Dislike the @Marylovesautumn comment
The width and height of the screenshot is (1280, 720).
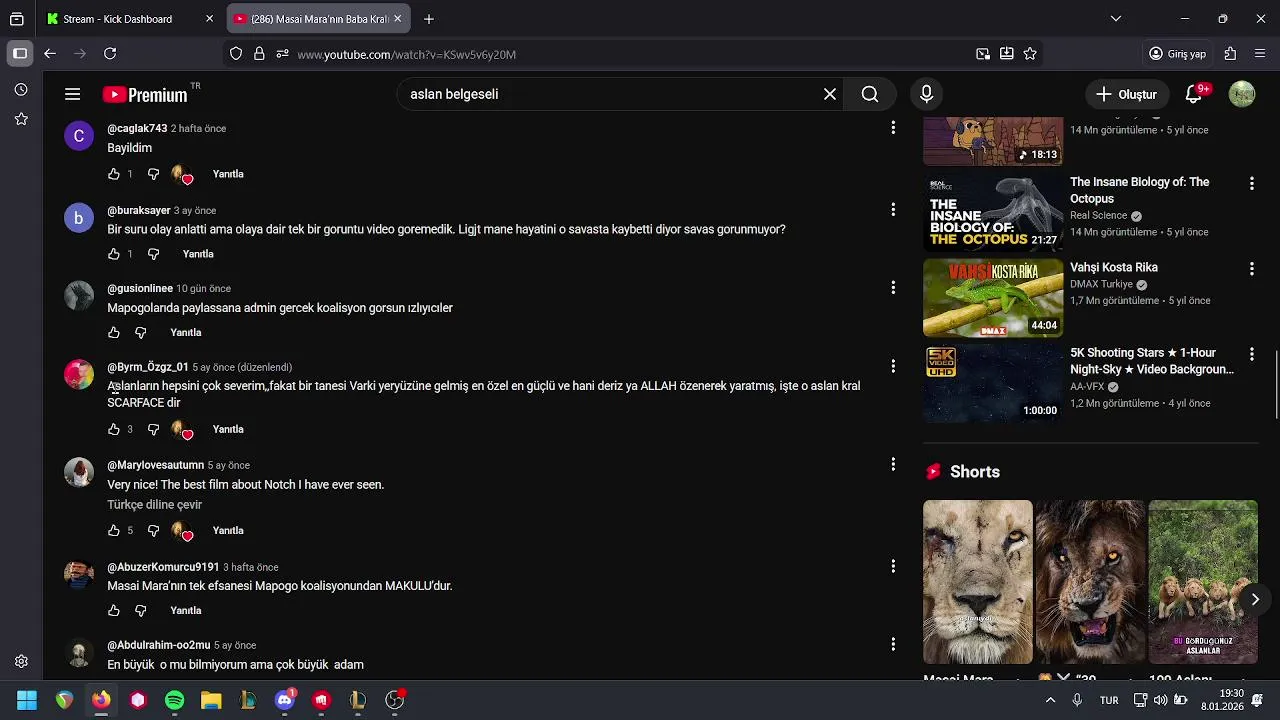(153, 530)
